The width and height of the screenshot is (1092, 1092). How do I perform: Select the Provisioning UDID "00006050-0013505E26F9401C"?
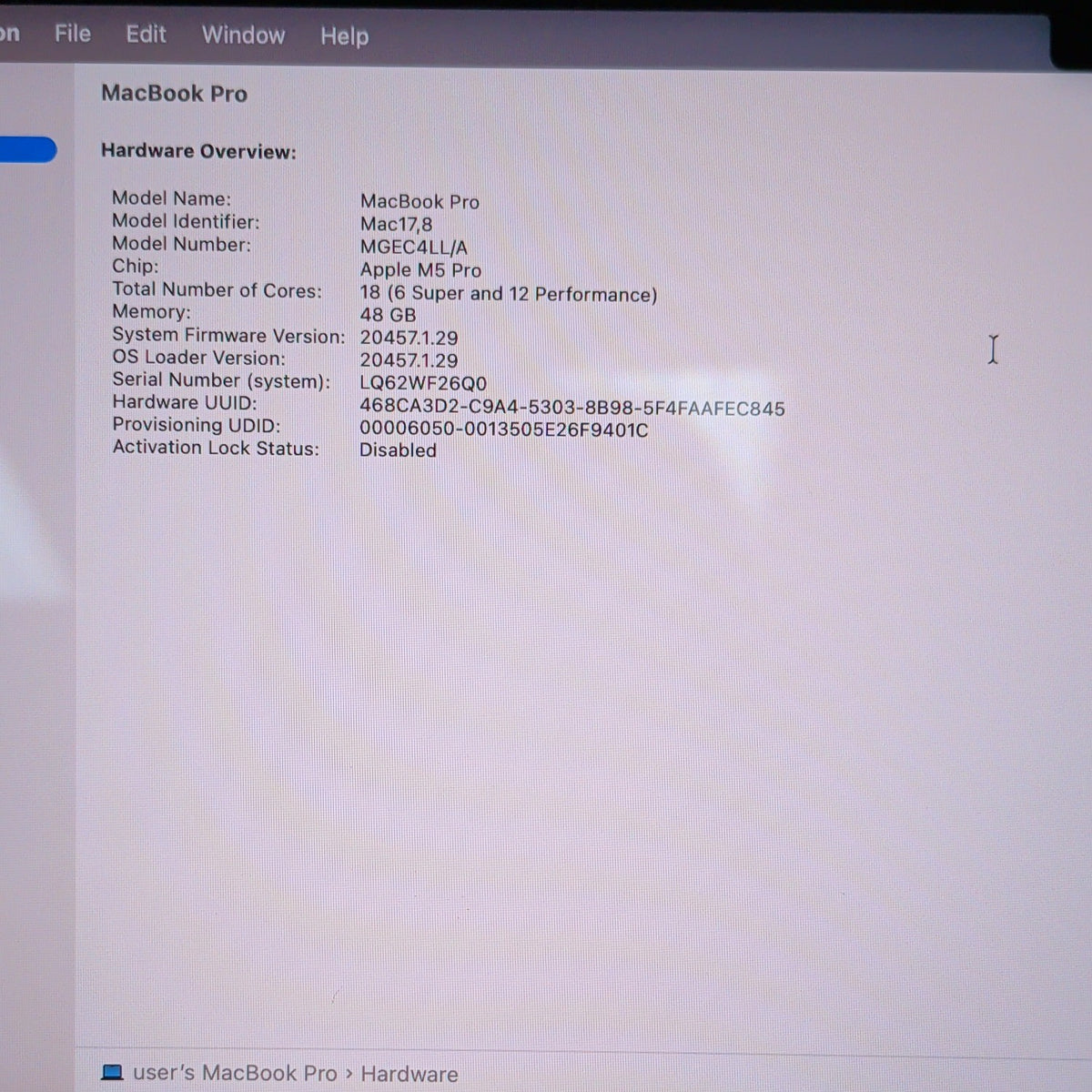pos(504,430)
